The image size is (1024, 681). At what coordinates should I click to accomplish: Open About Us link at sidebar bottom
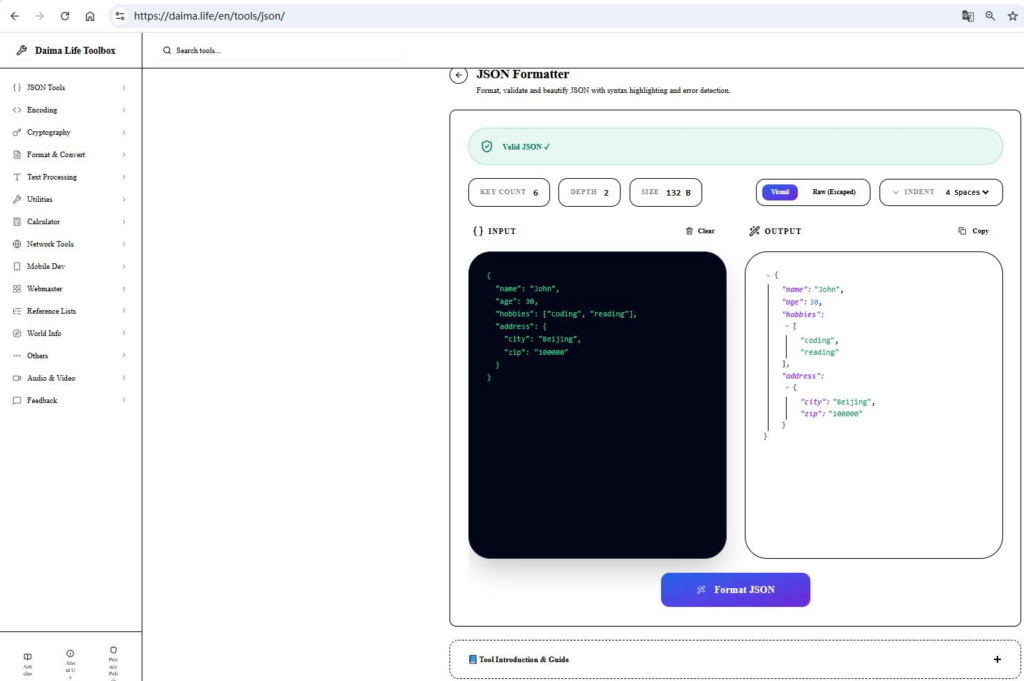point(70,664)
